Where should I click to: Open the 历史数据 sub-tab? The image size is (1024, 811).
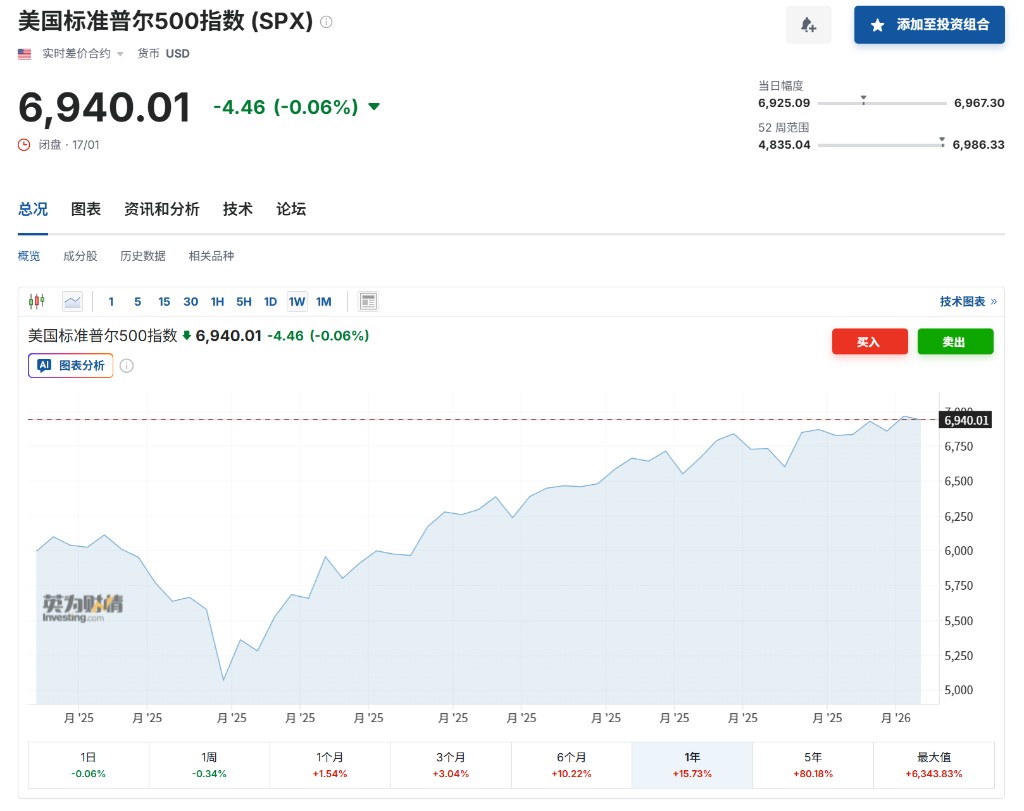click(143, 256)
